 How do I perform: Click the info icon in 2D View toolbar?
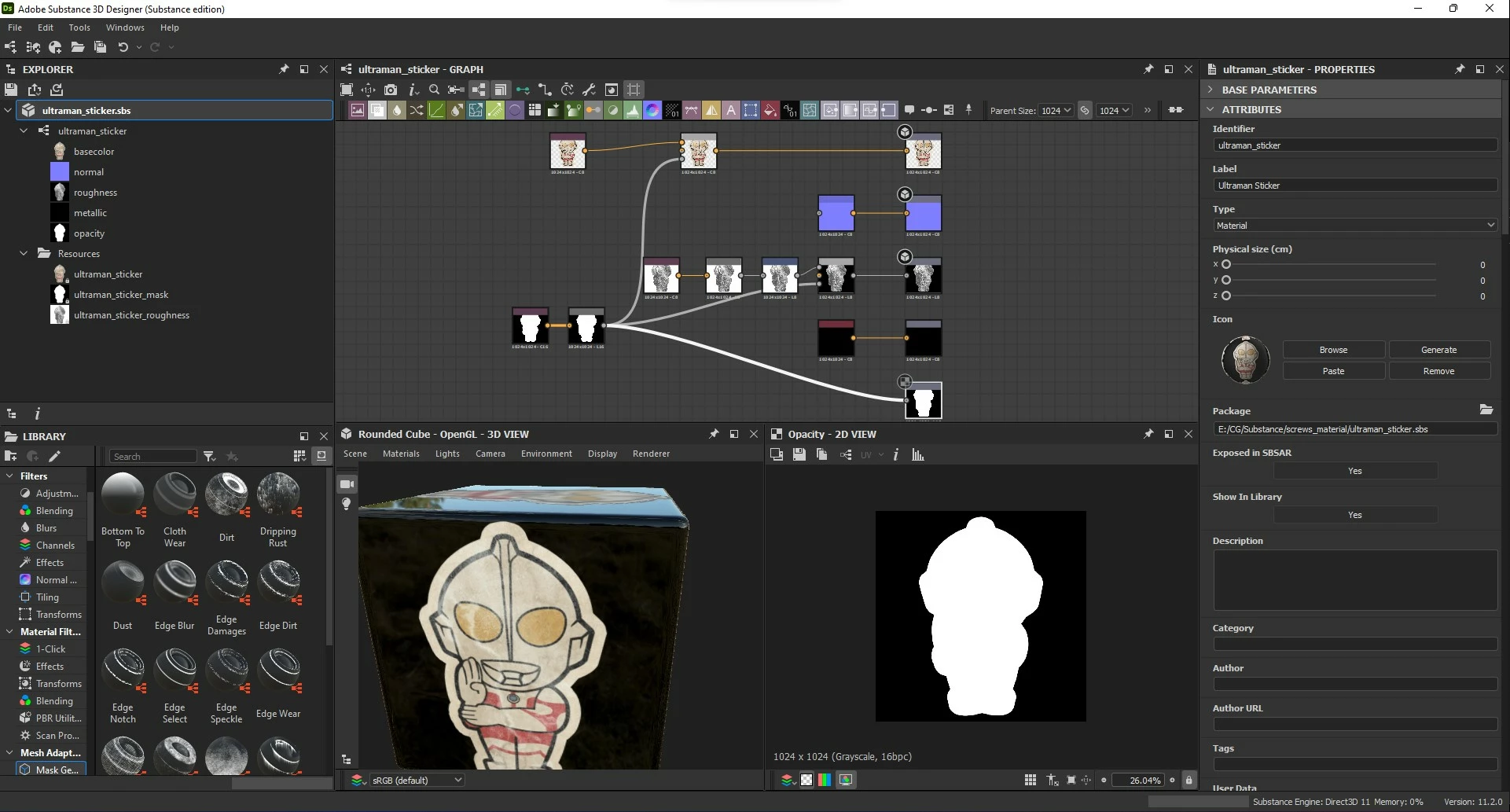(x=895, y=454)
